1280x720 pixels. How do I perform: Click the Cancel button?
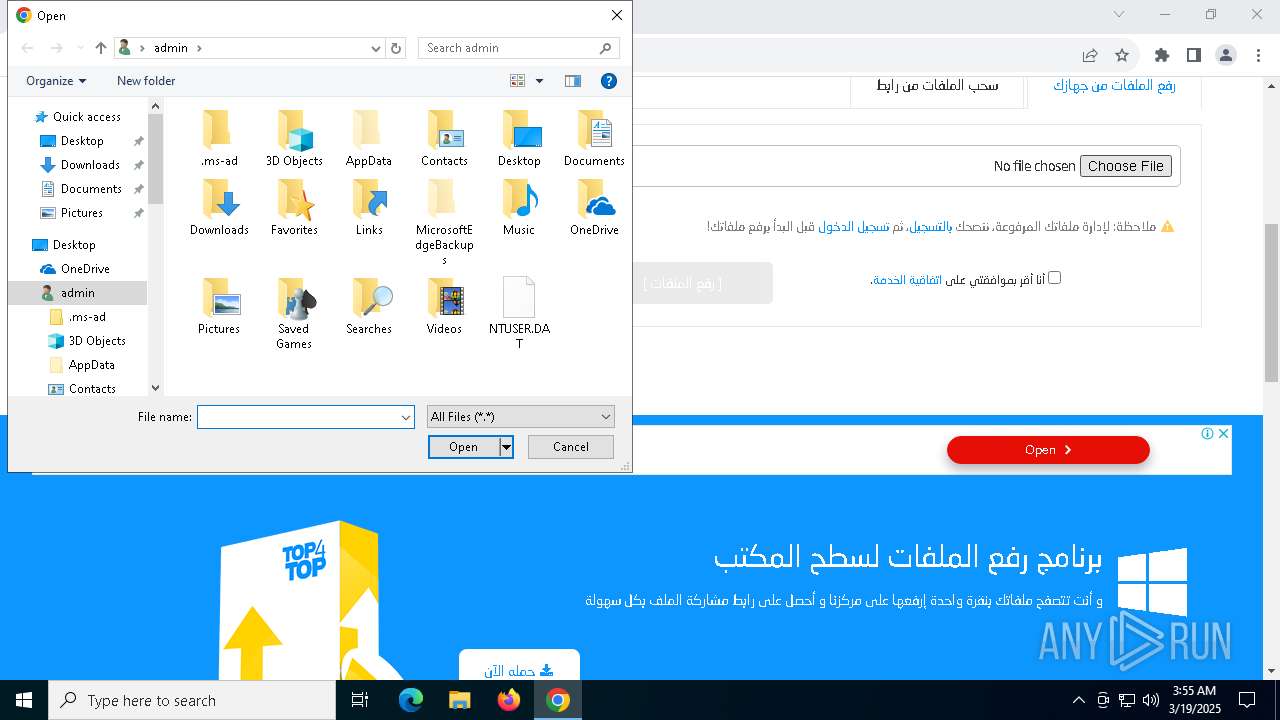click(x=571, y=447)
